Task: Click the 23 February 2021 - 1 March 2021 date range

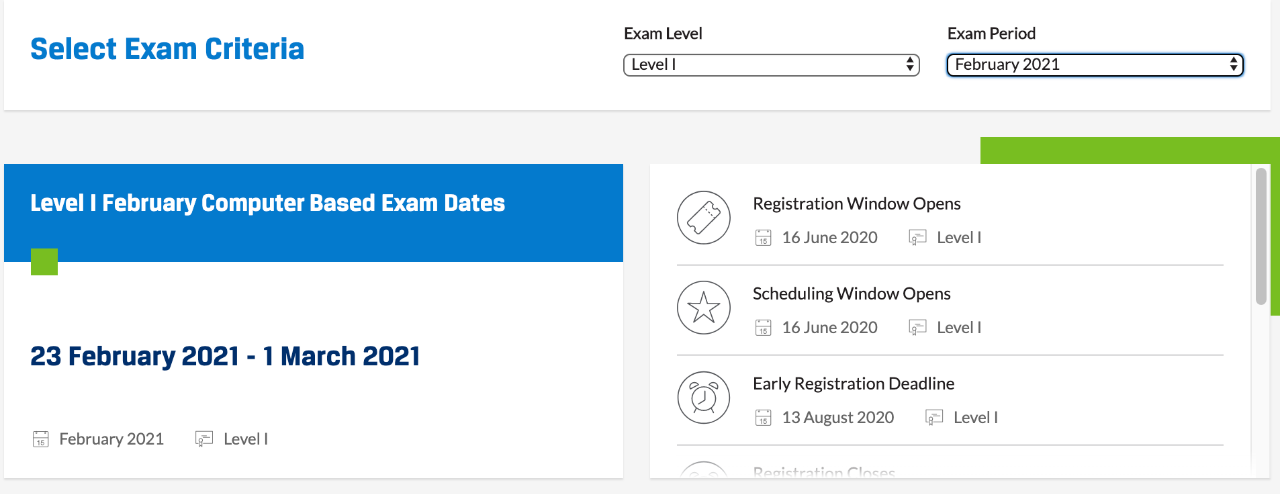Action: click(225, 356)
